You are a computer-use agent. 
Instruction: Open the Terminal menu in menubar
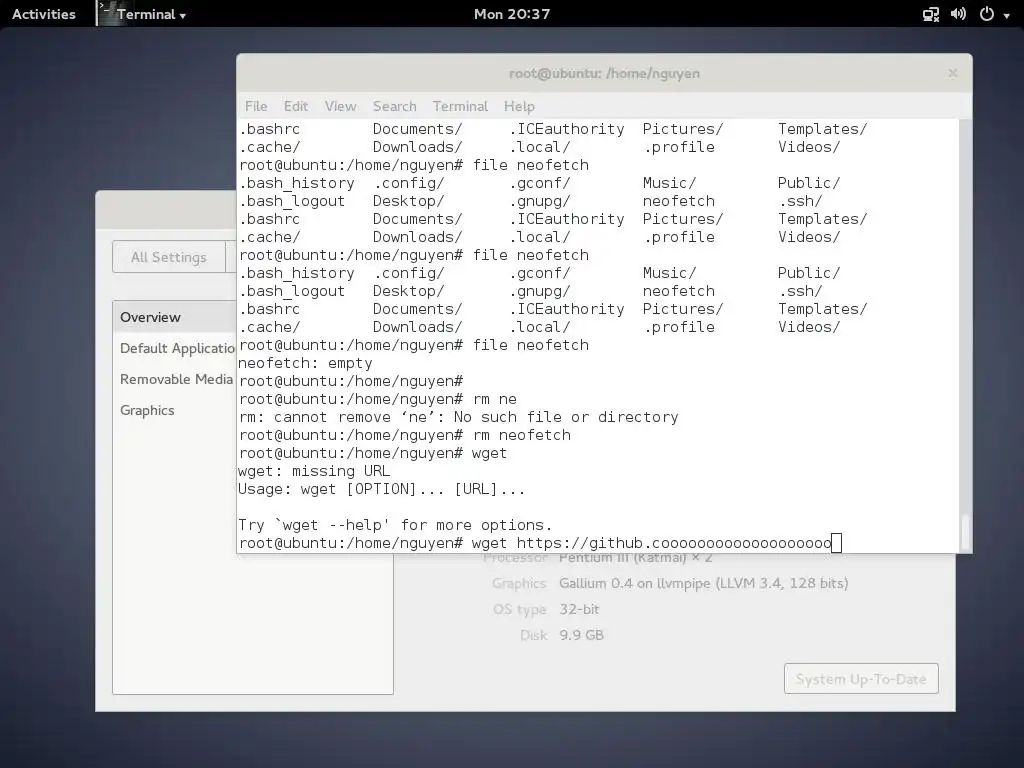click(x=460, y=106)
